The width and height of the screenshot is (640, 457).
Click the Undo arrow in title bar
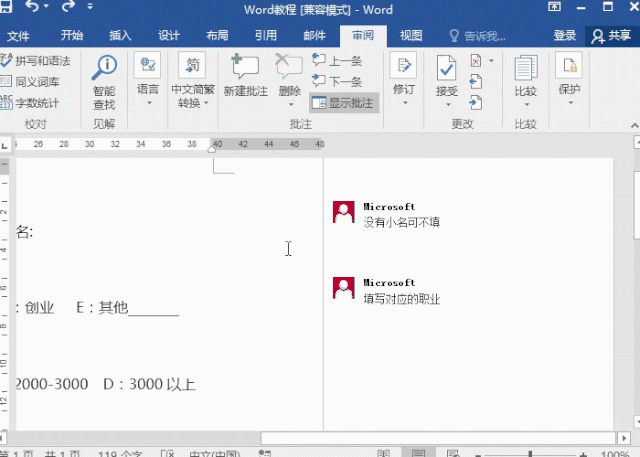tap(33, 6)
